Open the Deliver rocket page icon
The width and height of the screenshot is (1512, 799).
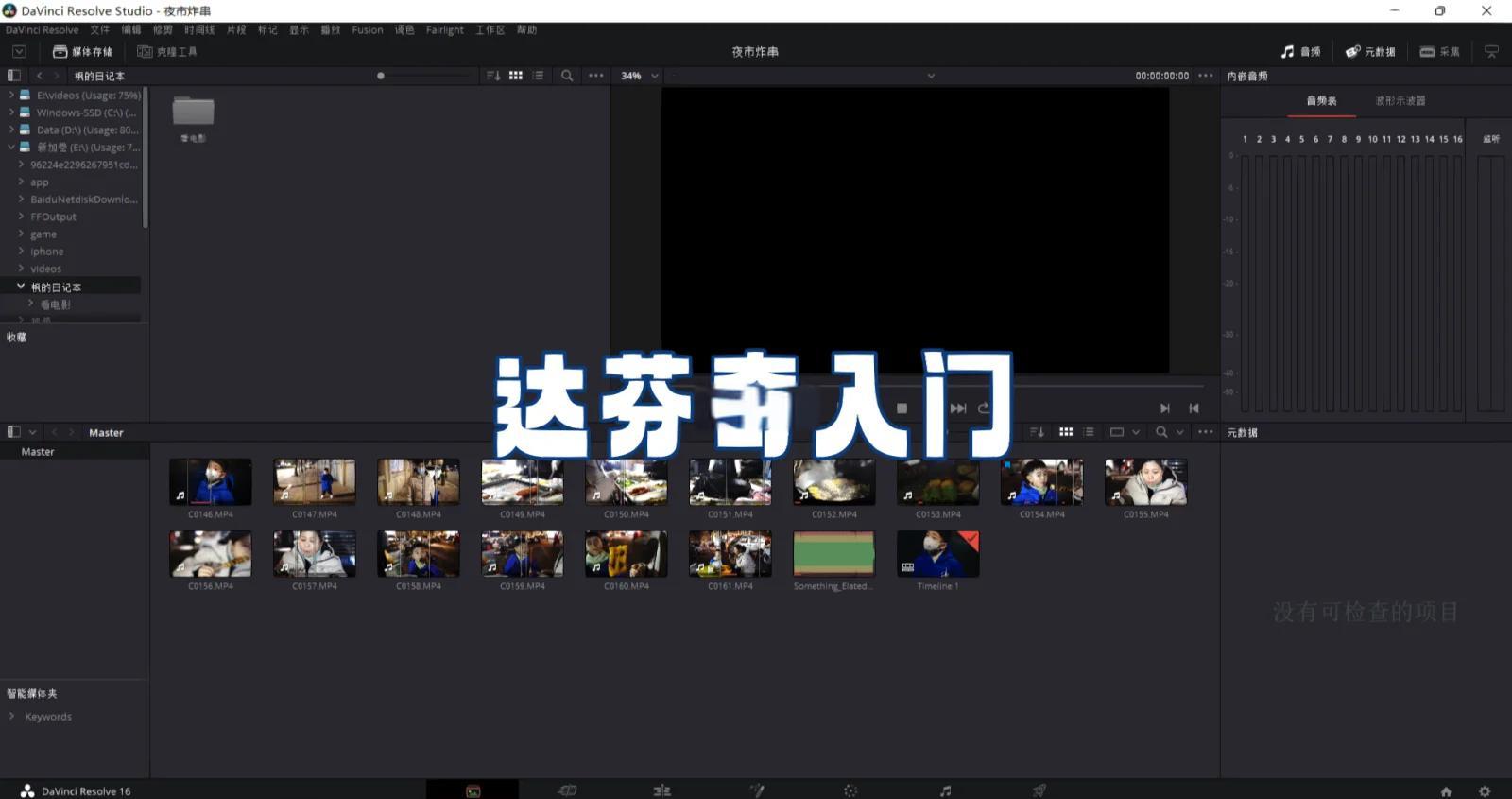tap(1039, 790)
